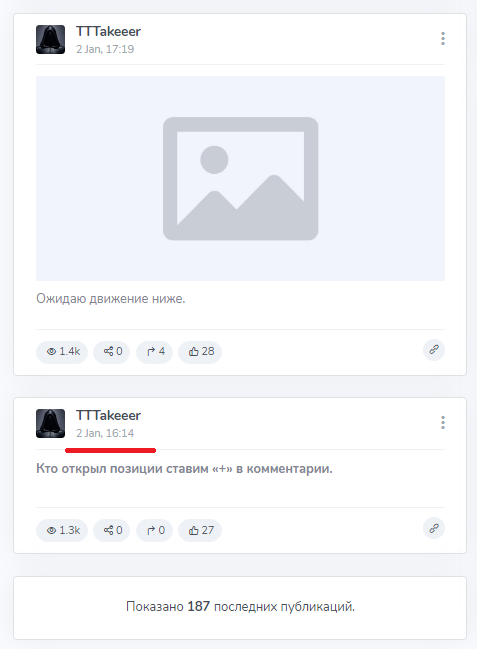Click thumbs-up badge showing 27
This screenshot has height=649, width=477.
coord(200,530)
